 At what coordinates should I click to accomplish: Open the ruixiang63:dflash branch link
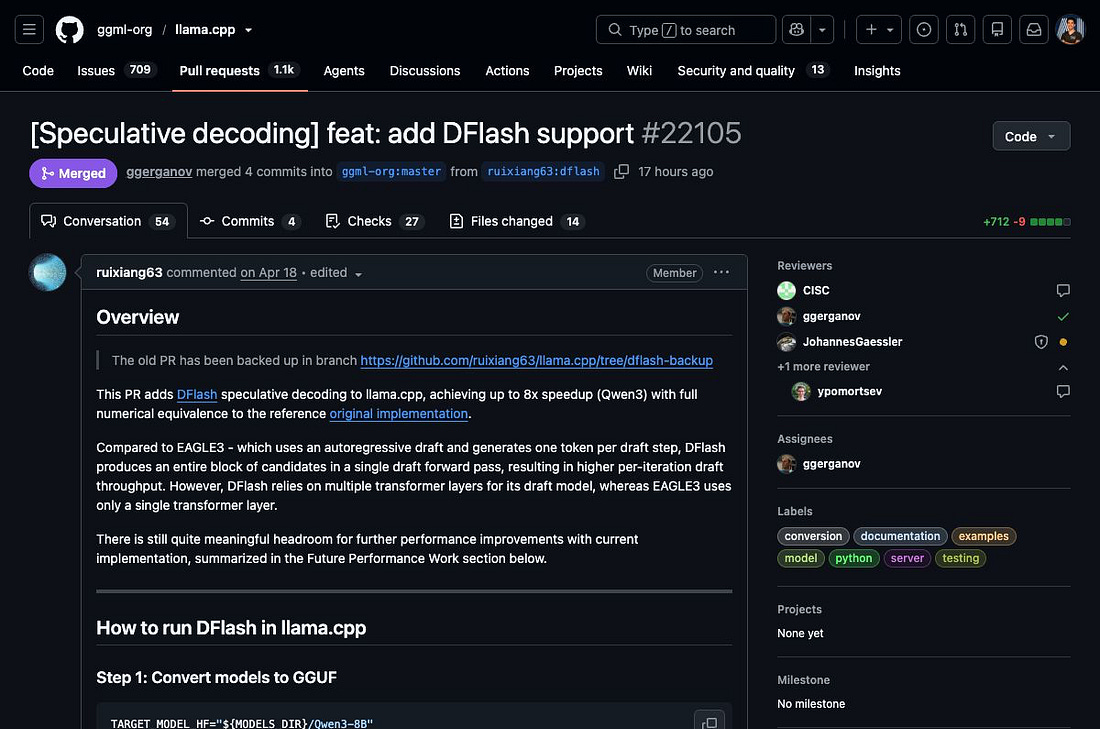543,171
